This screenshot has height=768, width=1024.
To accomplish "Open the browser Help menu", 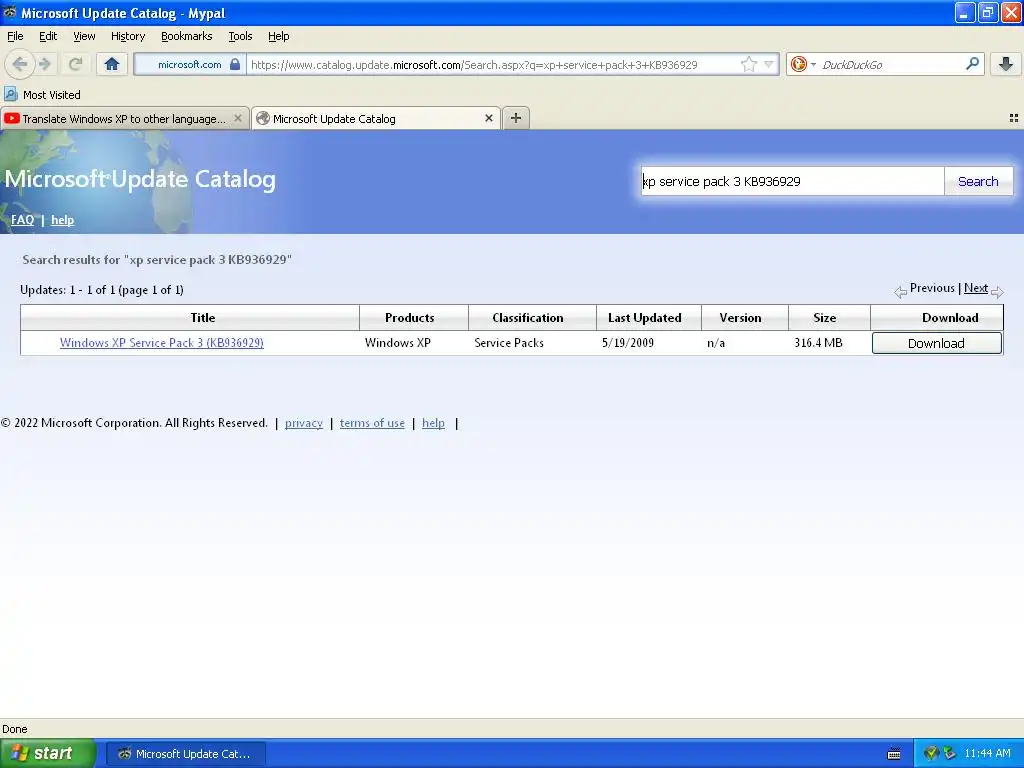I will click(278, 36).
